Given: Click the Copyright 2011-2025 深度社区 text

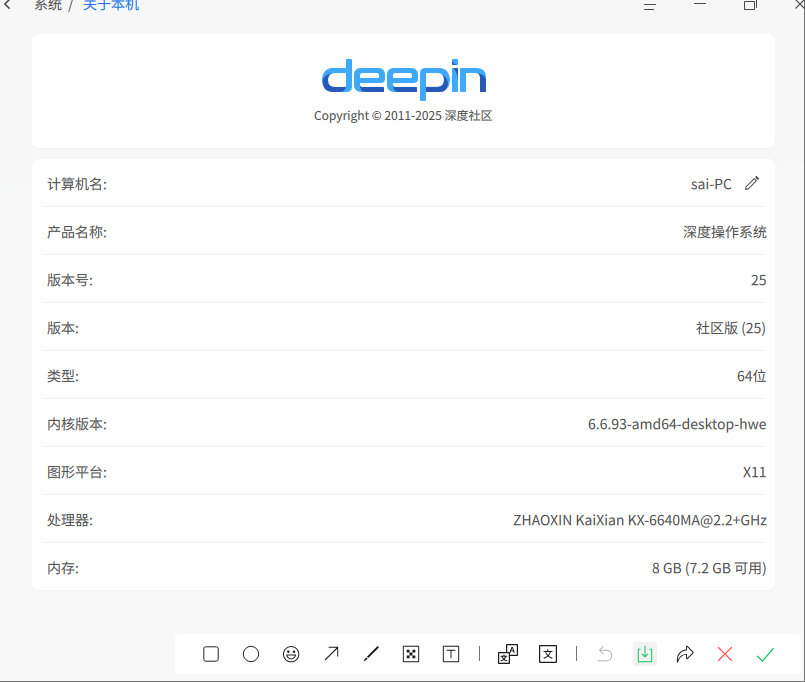Looking at the screenshot, I should [403, 116].
